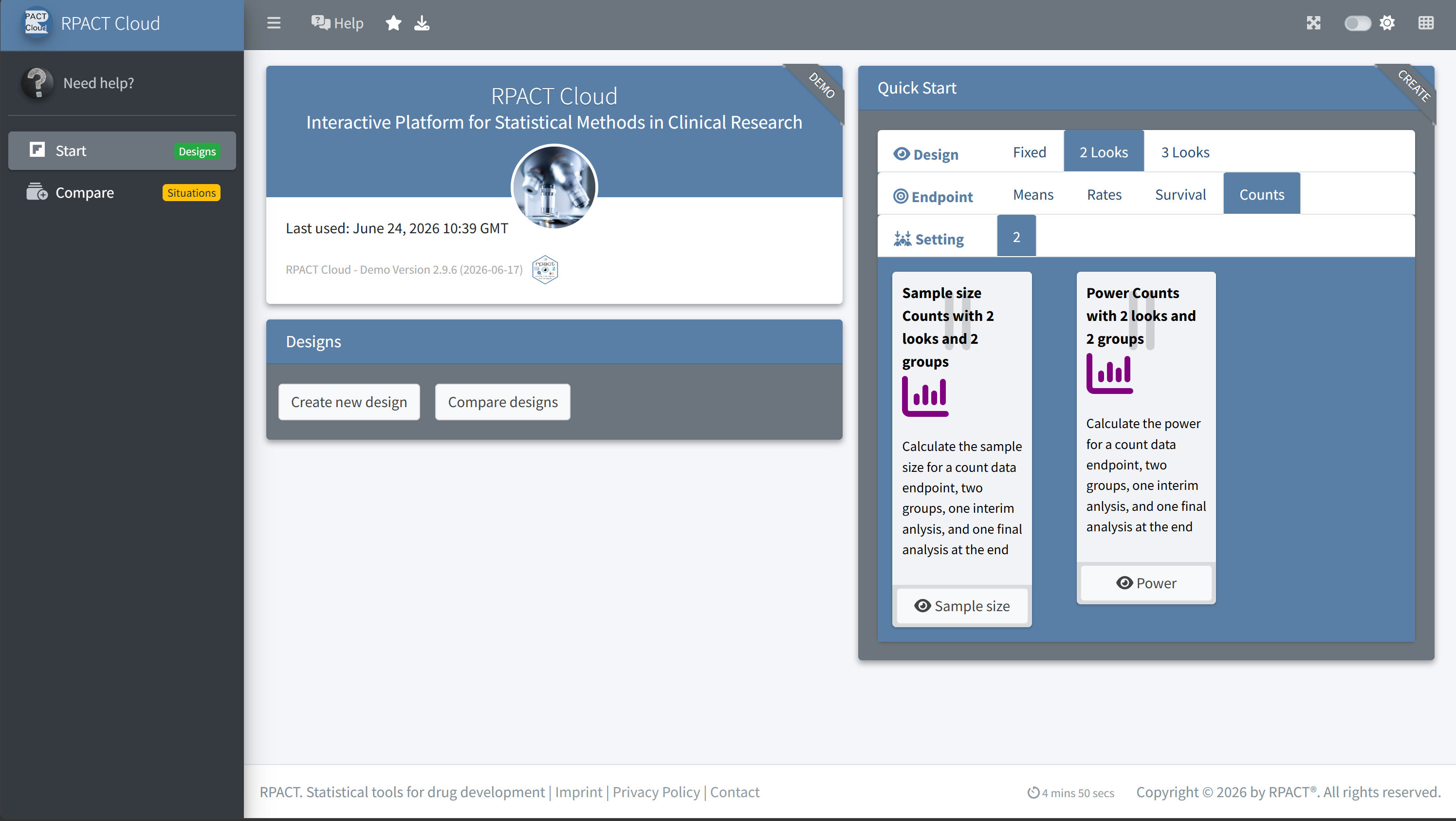Click Compare designs button
Image resolution: width=1456 pixels, height=821 pixels.
[x=502, y=402]
